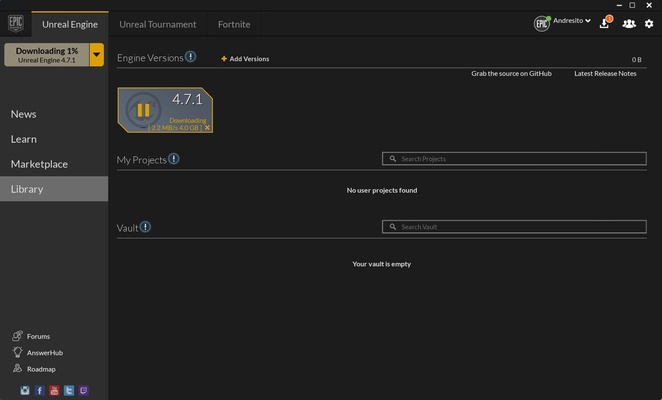
Task: Open the downloads icon with the orange badge
Action: point(605,23)
